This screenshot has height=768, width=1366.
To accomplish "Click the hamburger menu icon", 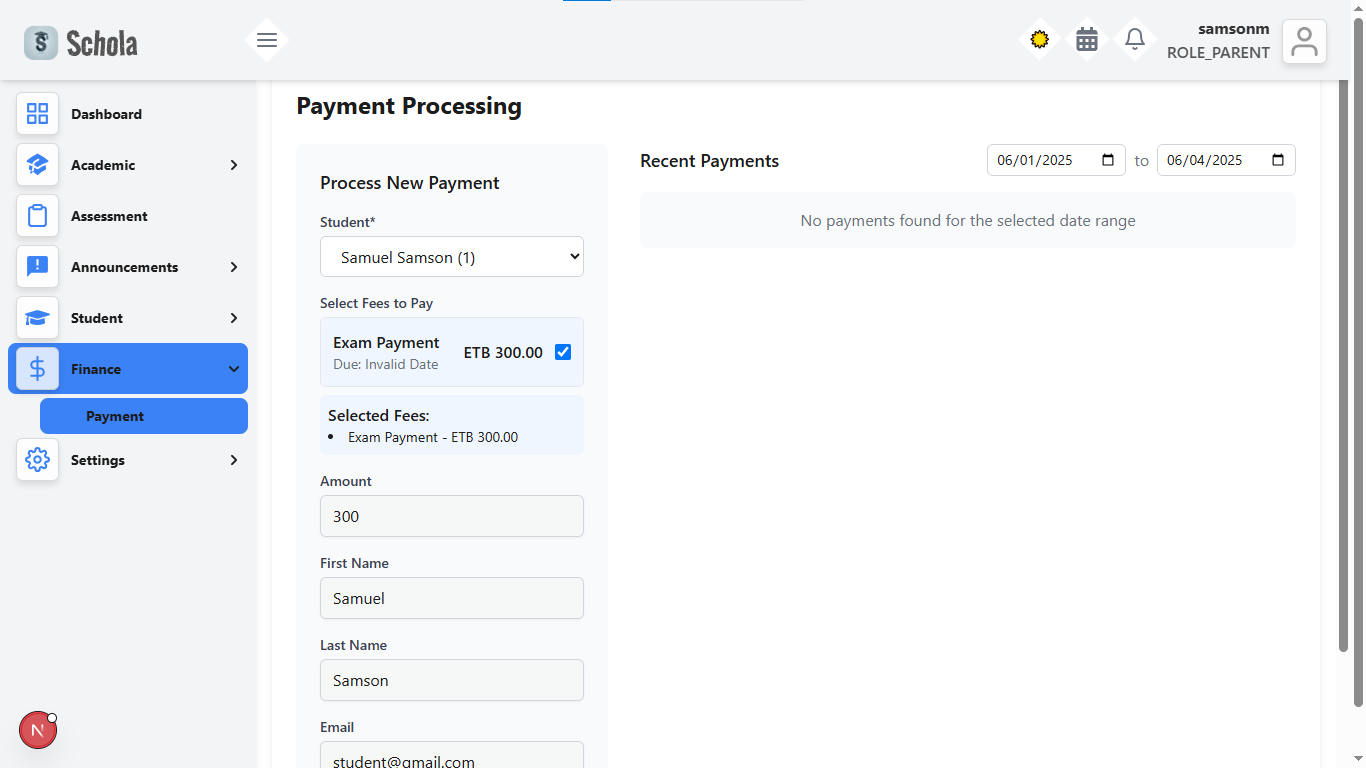I will click(267, 40).
